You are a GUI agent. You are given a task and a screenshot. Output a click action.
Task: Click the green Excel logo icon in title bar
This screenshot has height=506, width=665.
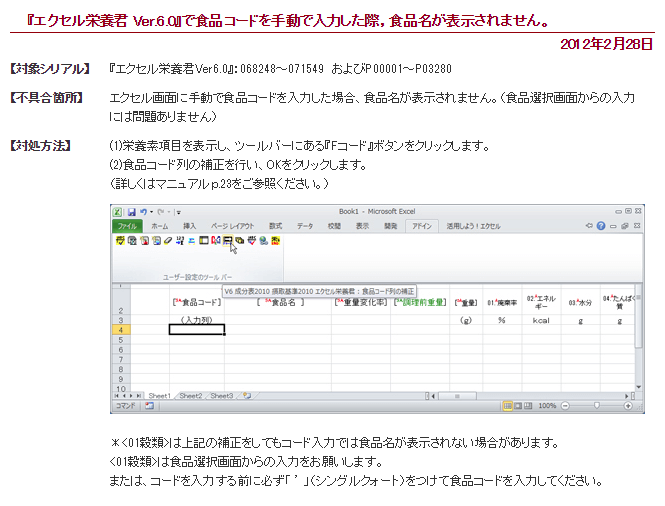coord(117,212)
